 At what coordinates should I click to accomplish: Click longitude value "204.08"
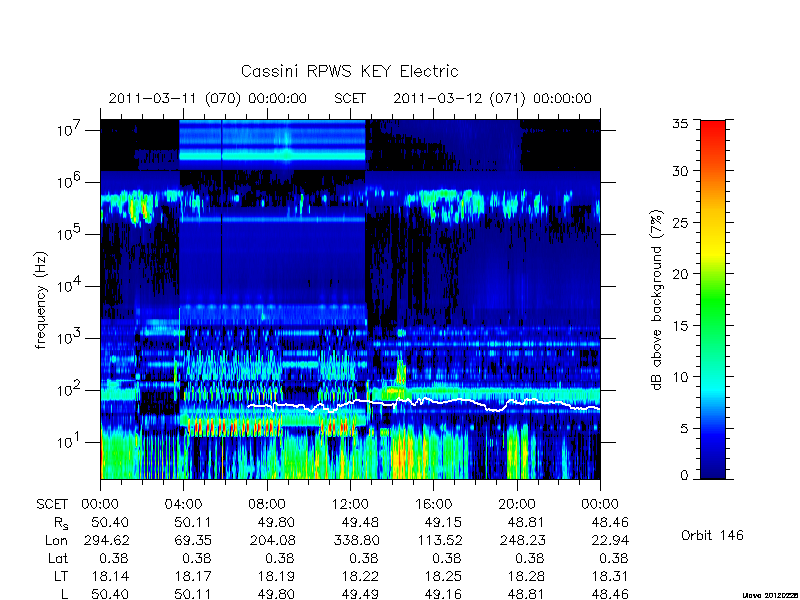pos(272,540)
